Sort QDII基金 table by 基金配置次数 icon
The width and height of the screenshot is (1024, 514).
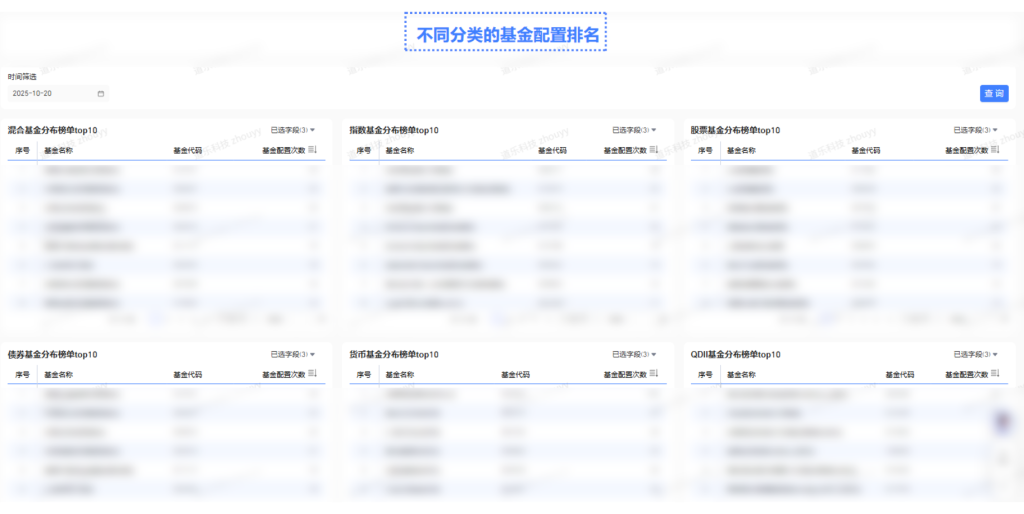tap(996, 374)
